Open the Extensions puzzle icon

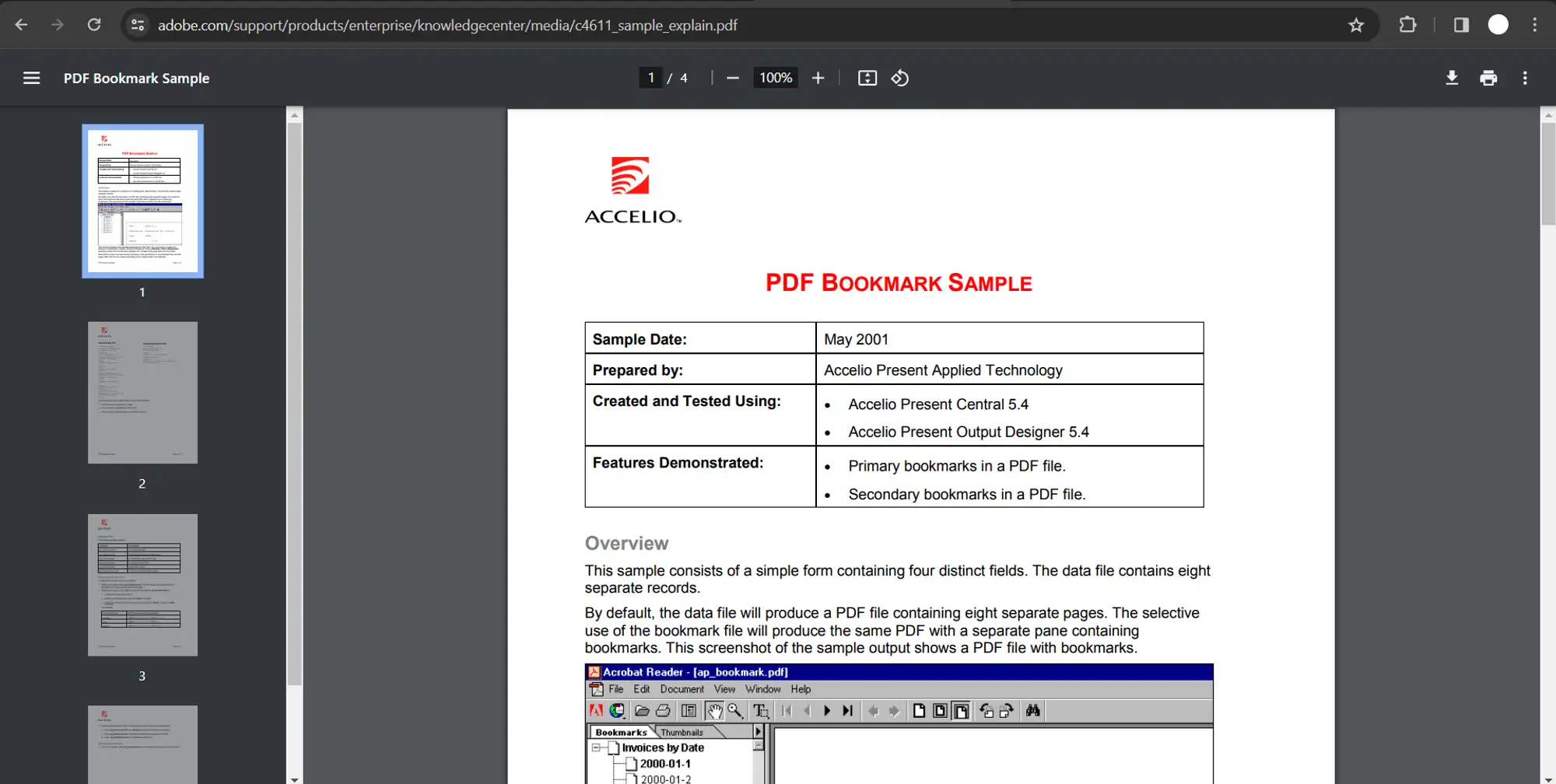1408,25
